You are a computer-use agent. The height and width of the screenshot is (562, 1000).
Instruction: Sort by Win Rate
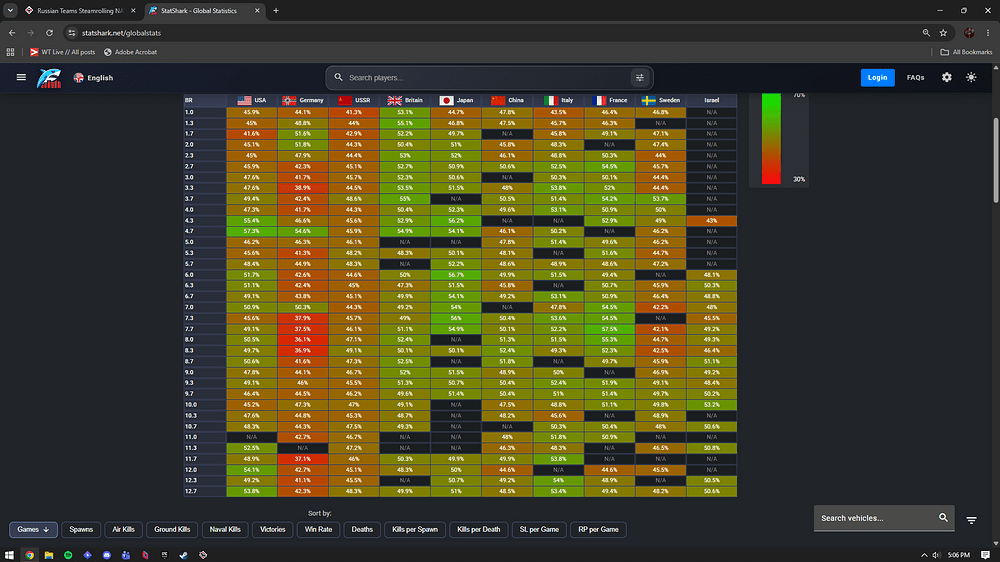(x=318, y=529)
